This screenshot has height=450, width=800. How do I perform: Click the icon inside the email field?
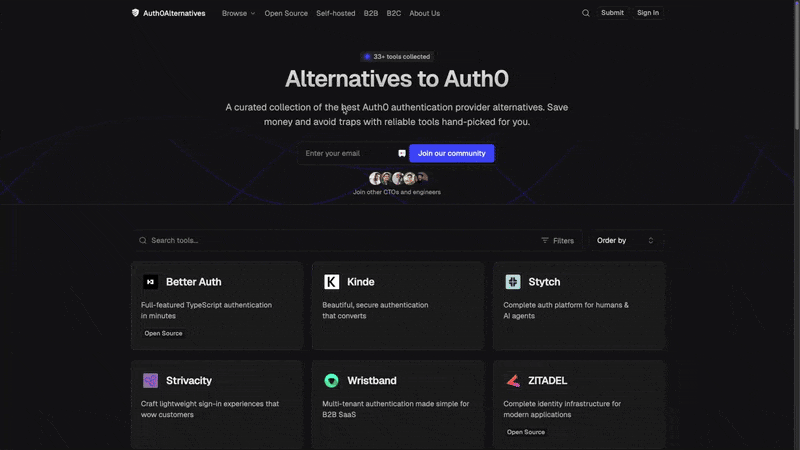coord(402,153)
